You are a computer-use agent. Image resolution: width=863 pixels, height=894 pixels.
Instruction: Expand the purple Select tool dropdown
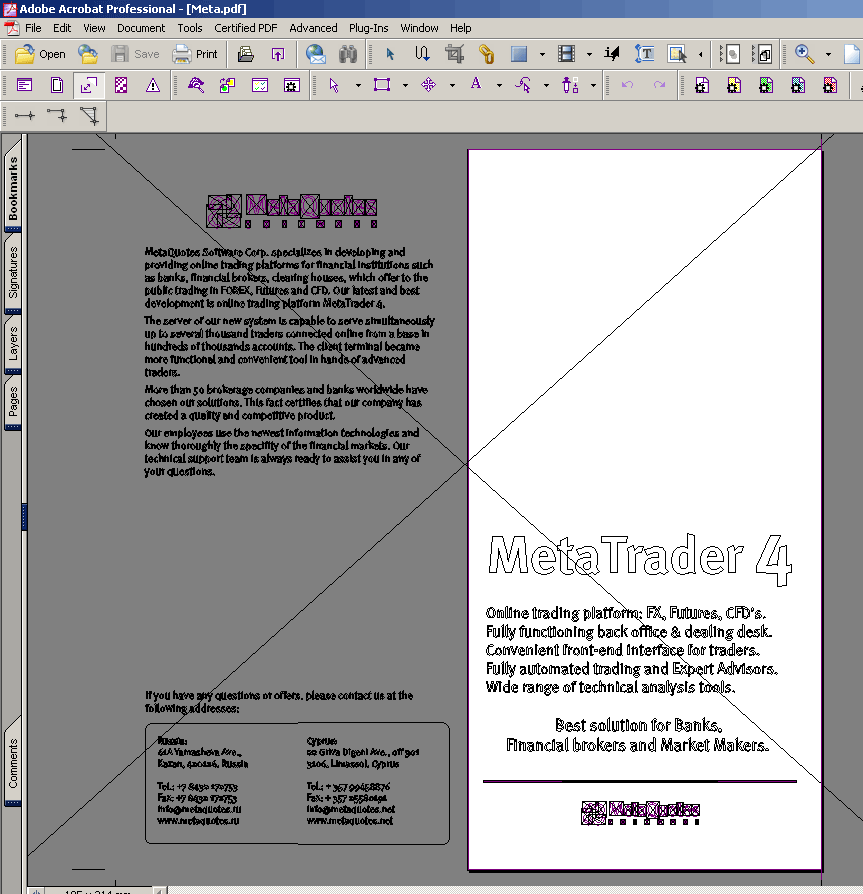point(358,86)
